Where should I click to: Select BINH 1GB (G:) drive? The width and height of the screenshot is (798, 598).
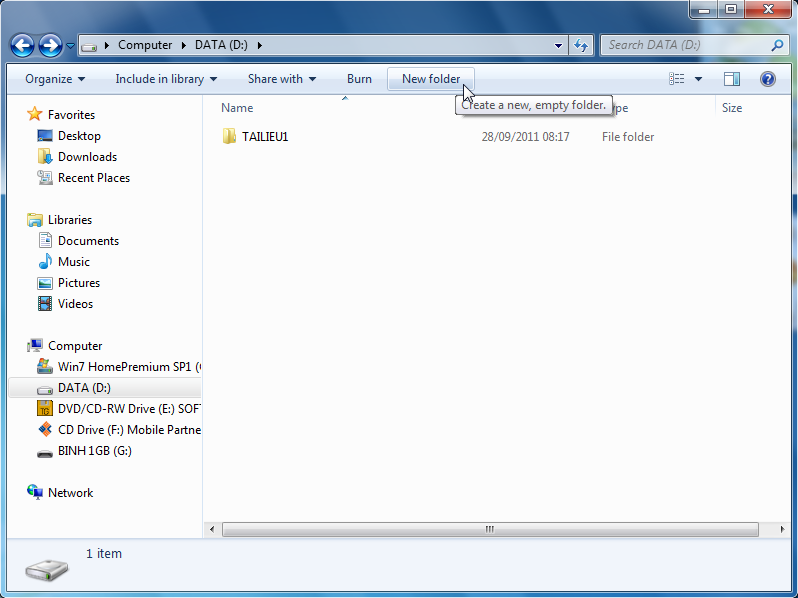94,451
